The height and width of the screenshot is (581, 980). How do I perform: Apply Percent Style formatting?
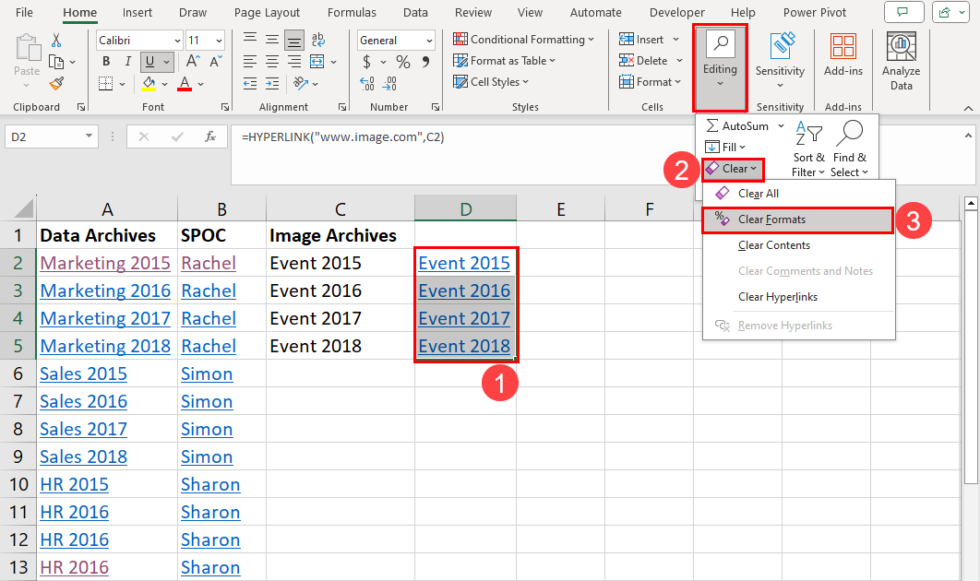click(402, 61)
